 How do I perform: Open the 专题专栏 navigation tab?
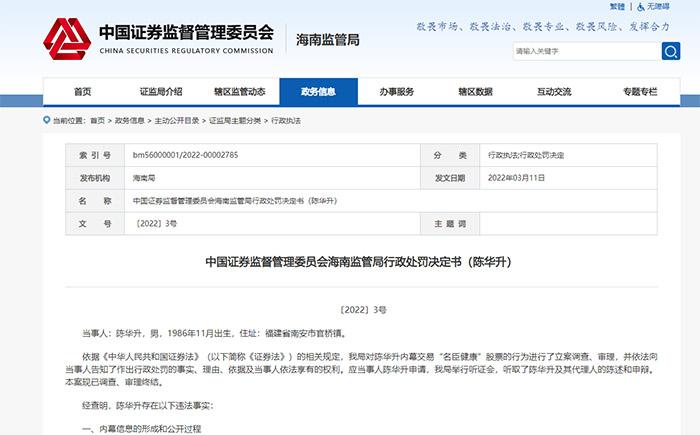[633, 91]
